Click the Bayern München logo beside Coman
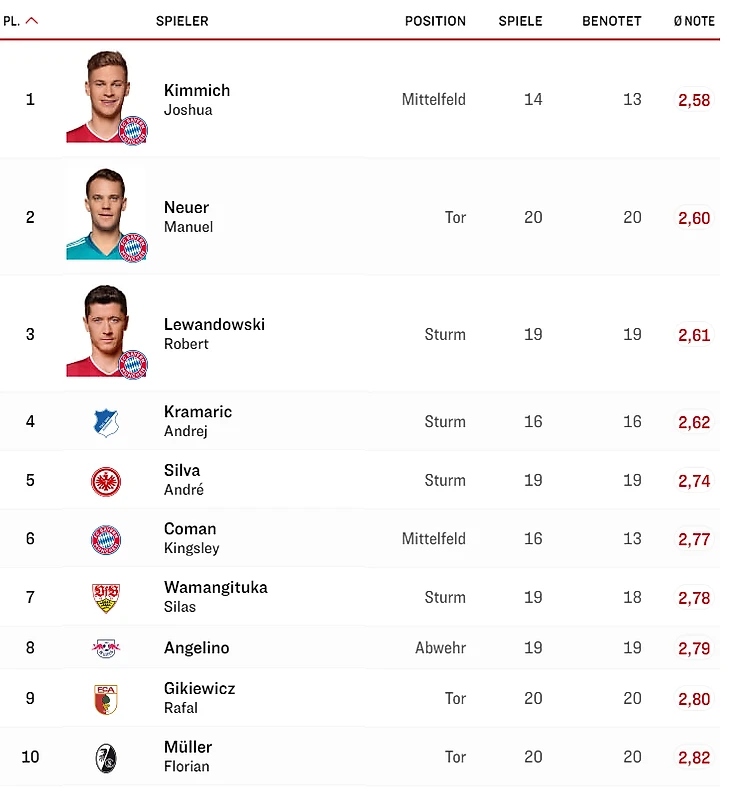Viewport: 730px width, 791px height. 106,539
